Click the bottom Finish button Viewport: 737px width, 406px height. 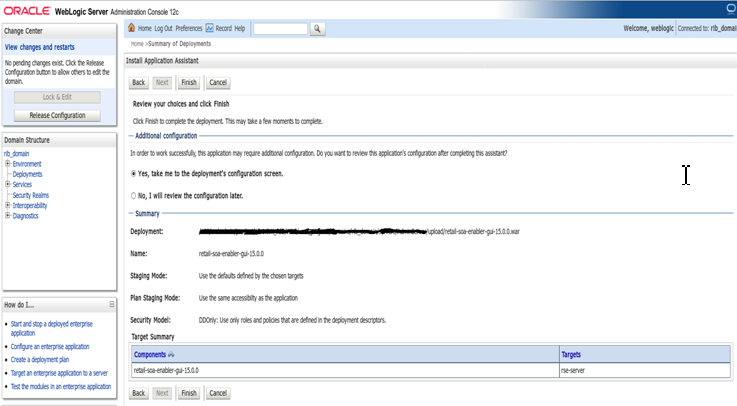[189, 393]
